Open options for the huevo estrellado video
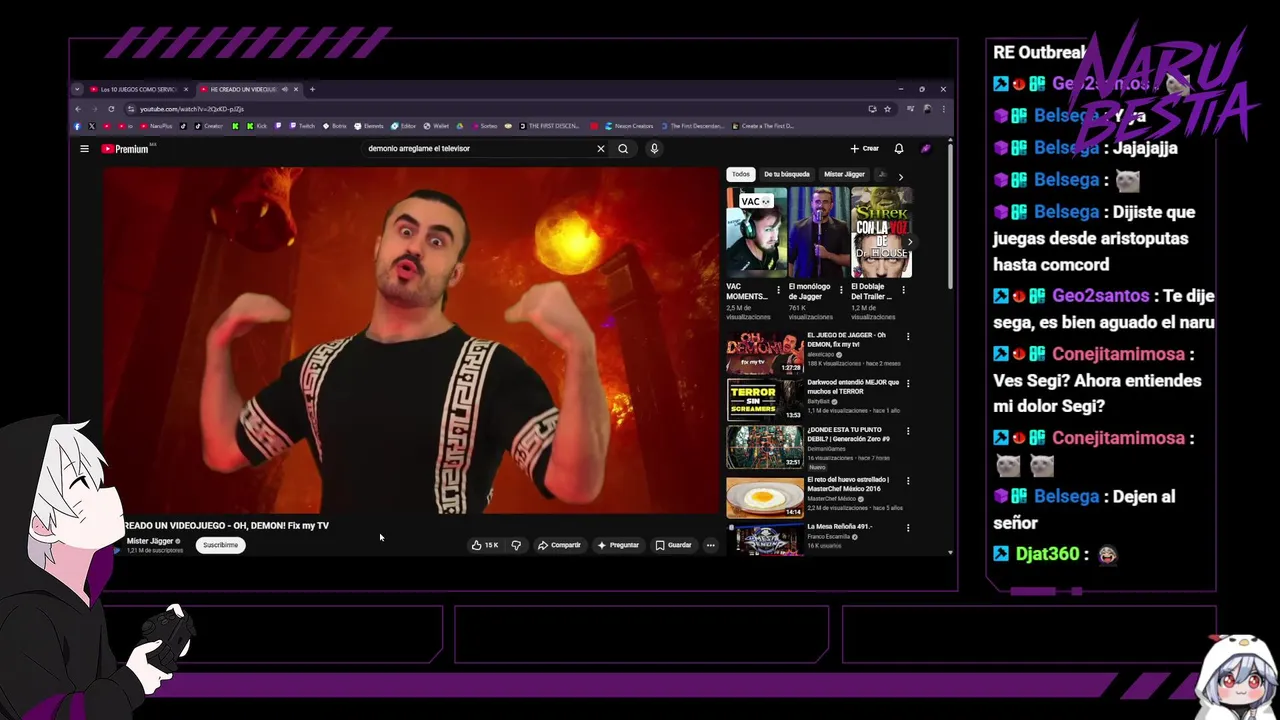Image resolution: width=1280 pixels, height=720 pixels. pos(908,480)
